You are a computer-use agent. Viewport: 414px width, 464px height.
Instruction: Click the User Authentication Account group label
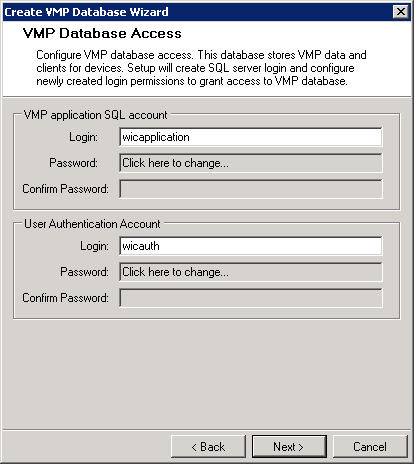[x=92, y=224]
